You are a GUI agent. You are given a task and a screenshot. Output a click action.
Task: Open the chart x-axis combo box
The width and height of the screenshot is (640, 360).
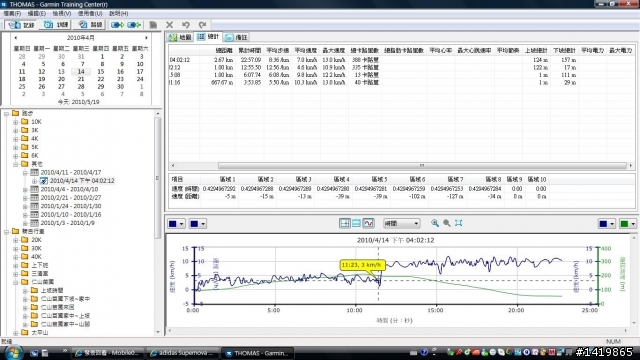(402, 223)
